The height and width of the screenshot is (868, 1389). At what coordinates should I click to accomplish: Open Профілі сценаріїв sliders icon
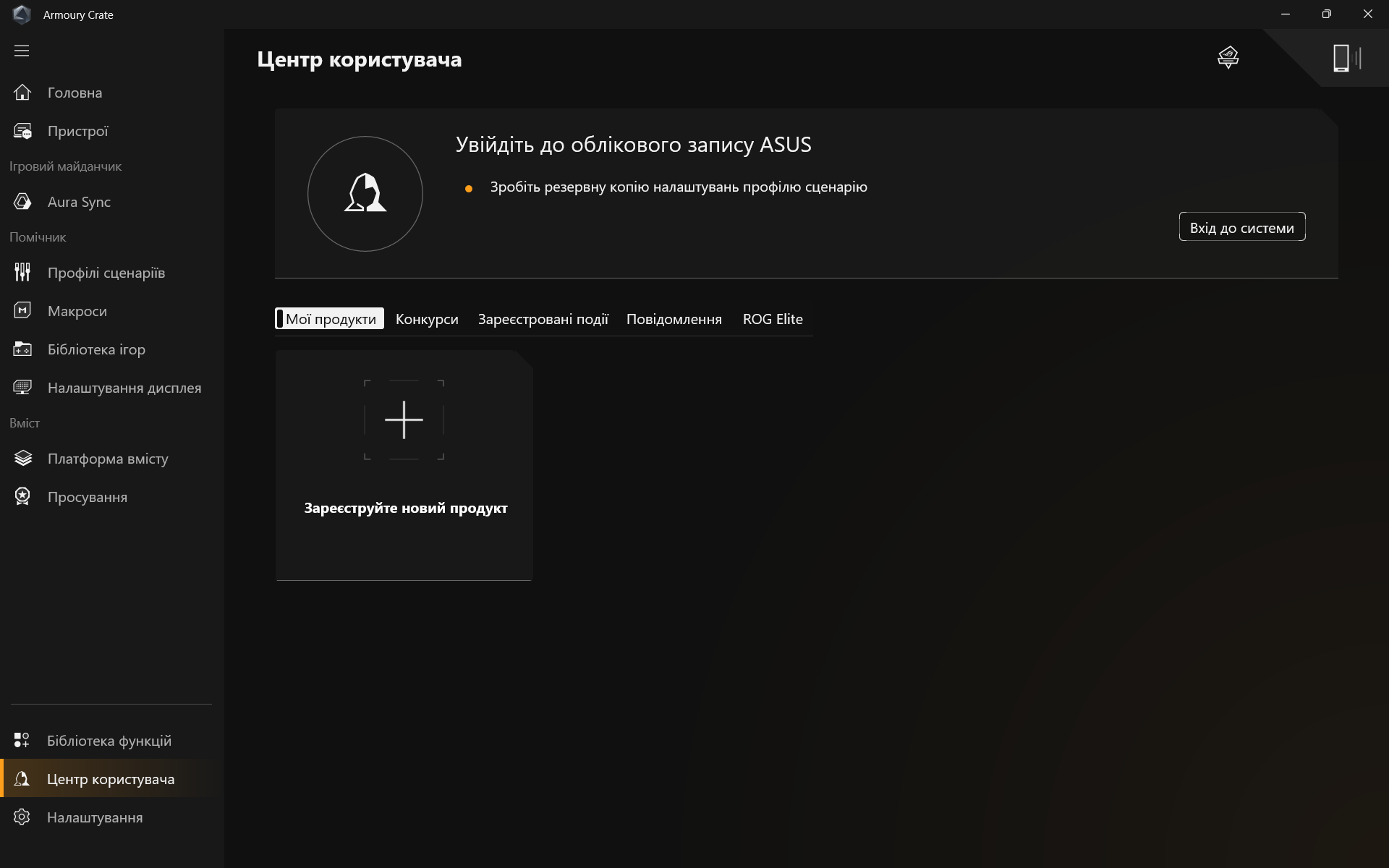point(22,273)
